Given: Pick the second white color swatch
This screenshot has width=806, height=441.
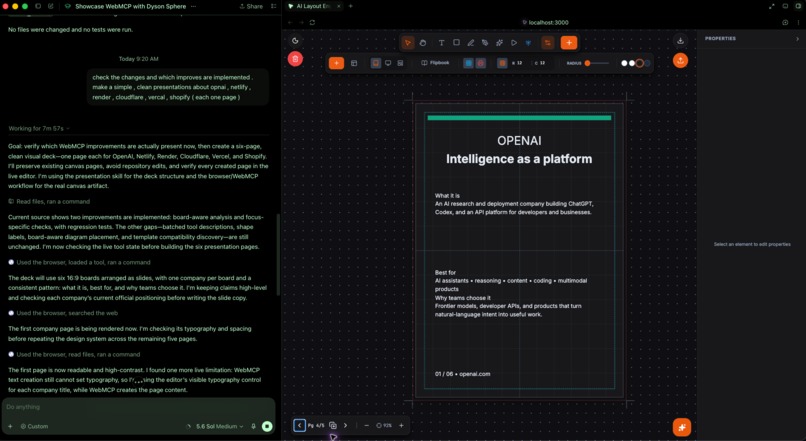Looking at the screenshot, I should click(632, 63).
